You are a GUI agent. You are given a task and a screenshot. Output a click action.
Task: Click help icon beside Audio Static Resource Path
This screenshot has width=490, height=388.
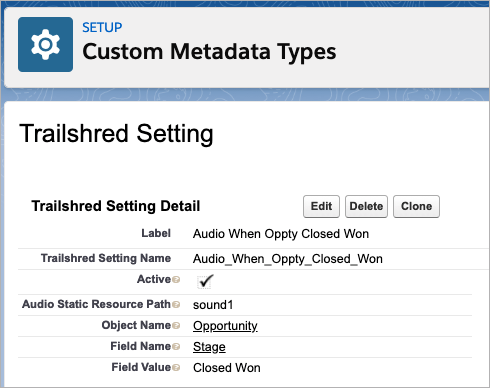tap(176, 304)
